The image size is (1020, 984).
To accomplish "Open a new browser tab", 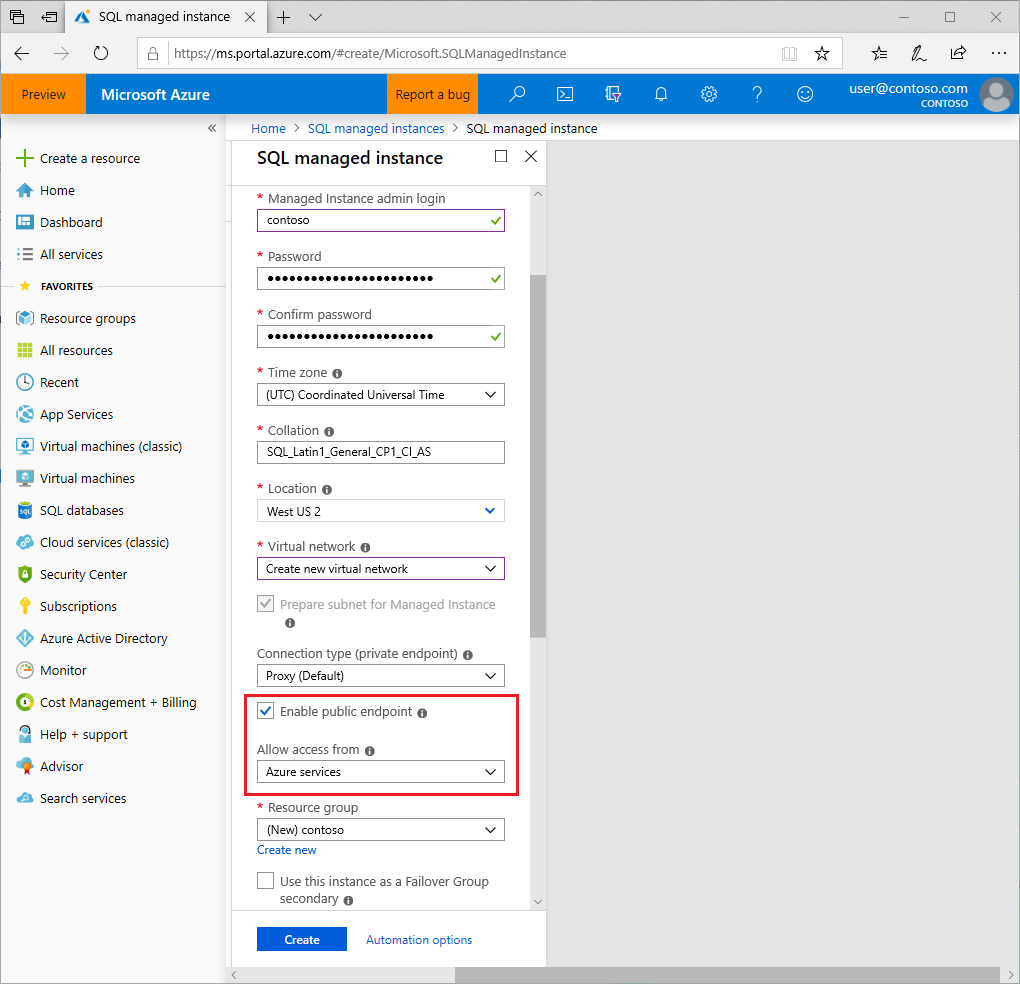I will coord(284,17).
